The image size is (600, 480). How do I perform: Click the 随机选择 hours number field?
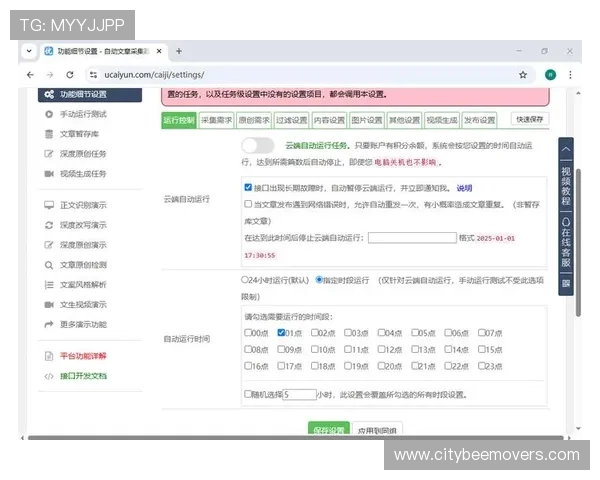299,394
